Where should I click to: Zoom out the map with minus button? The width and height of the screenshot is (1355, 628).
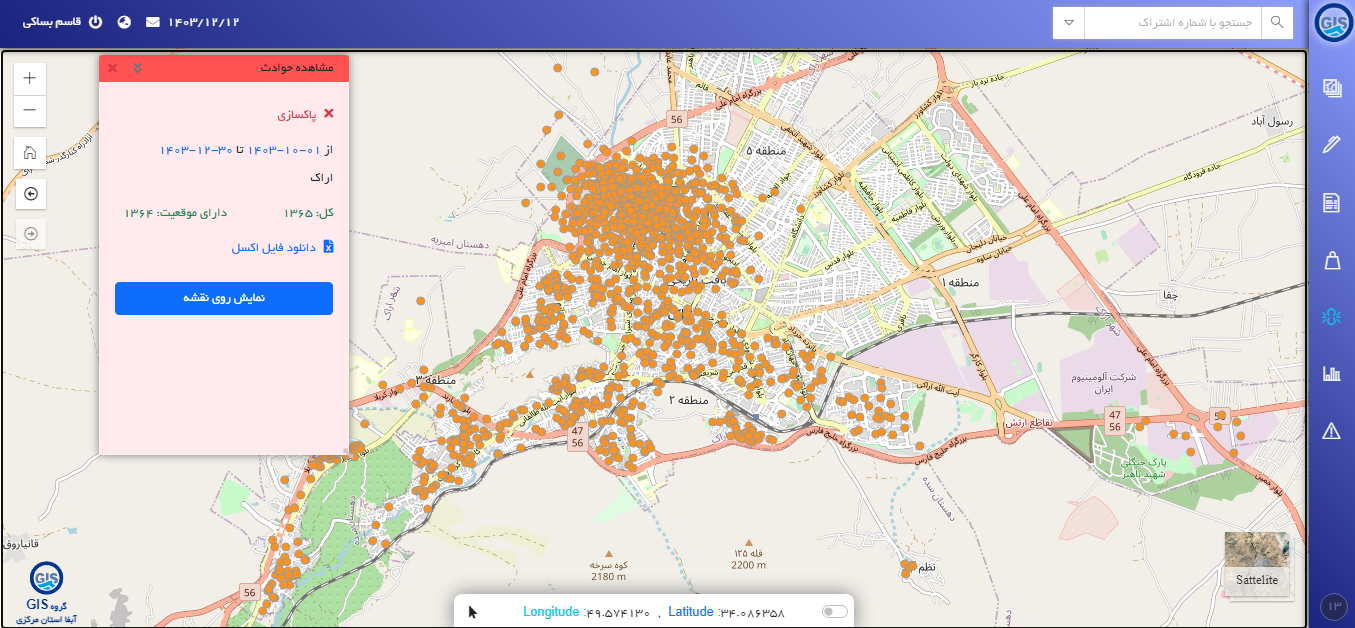[x=30, y=110]
